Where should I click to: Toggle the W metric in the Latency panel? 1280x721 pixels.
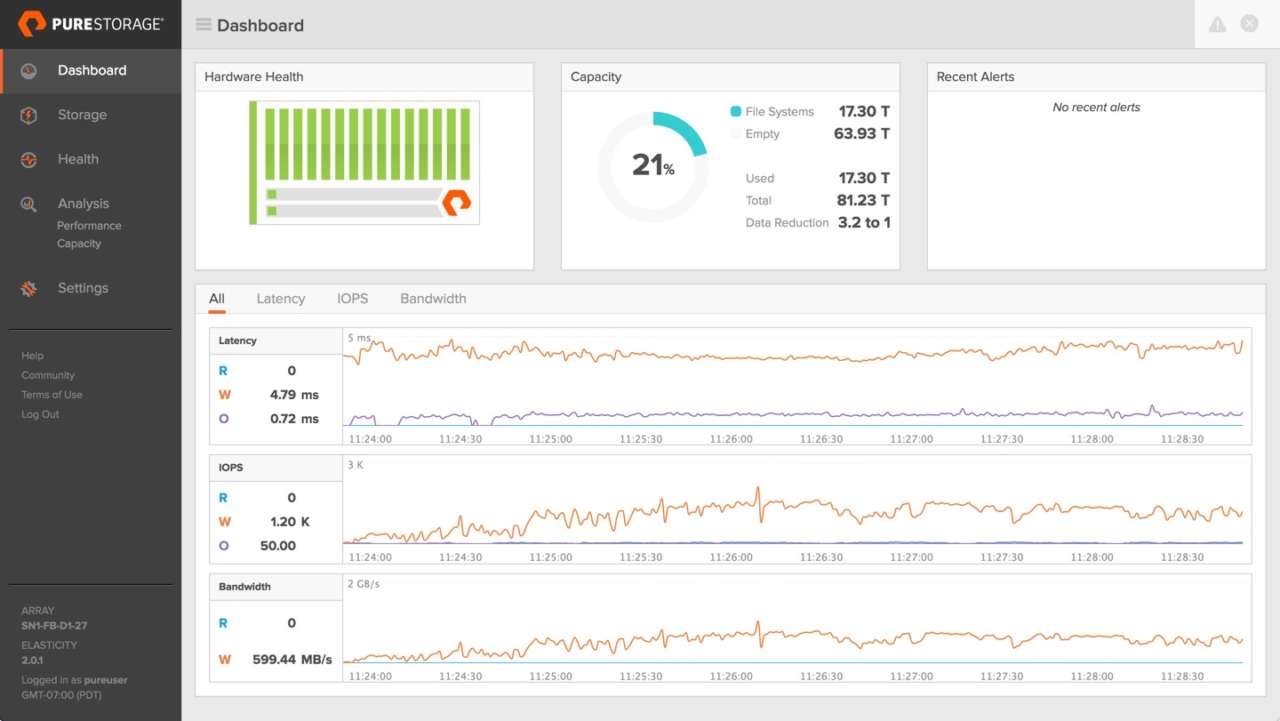point(222,394)
